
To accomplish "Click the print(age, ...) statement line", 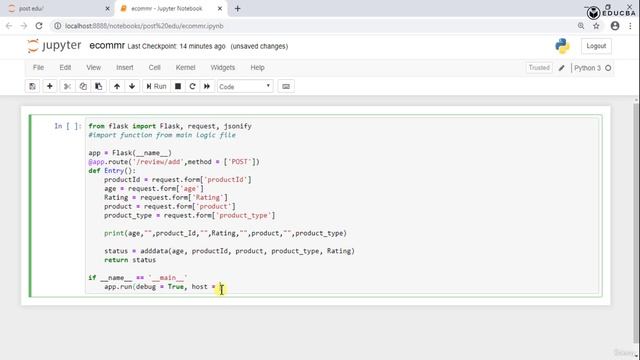I will tap(225, 233).
